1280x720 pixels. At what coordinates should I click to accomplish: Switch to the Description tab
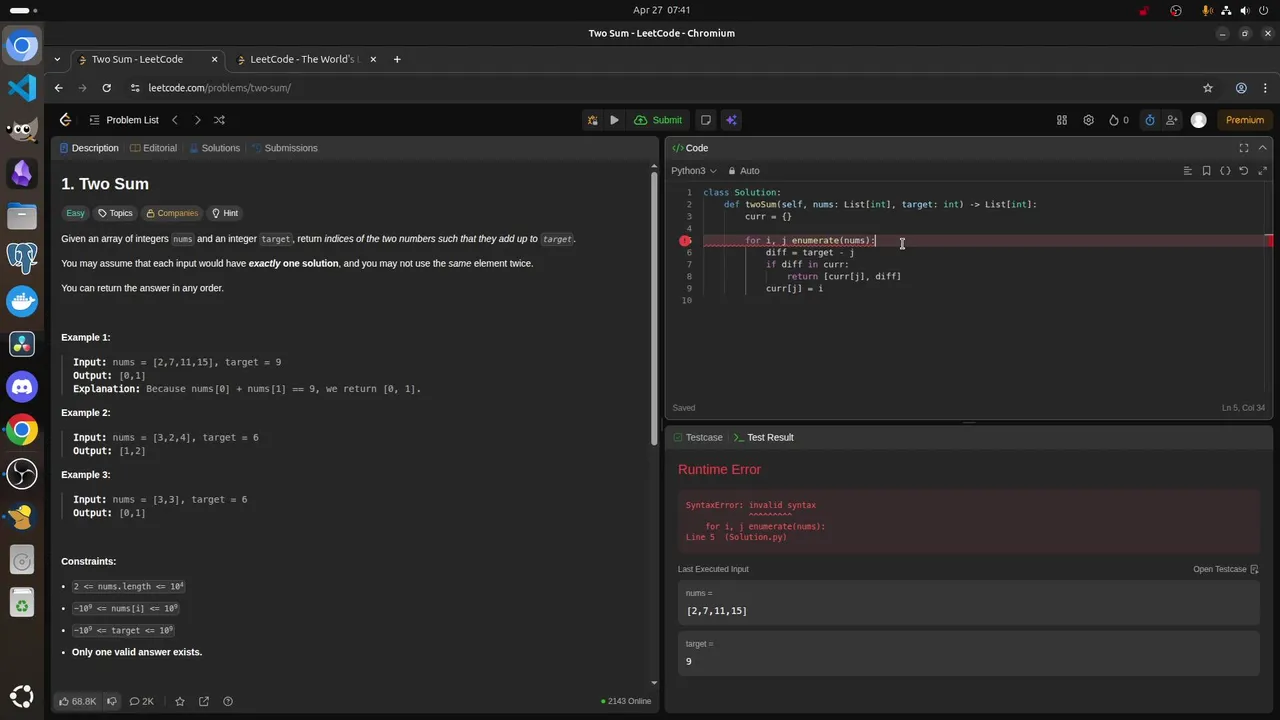89,148
